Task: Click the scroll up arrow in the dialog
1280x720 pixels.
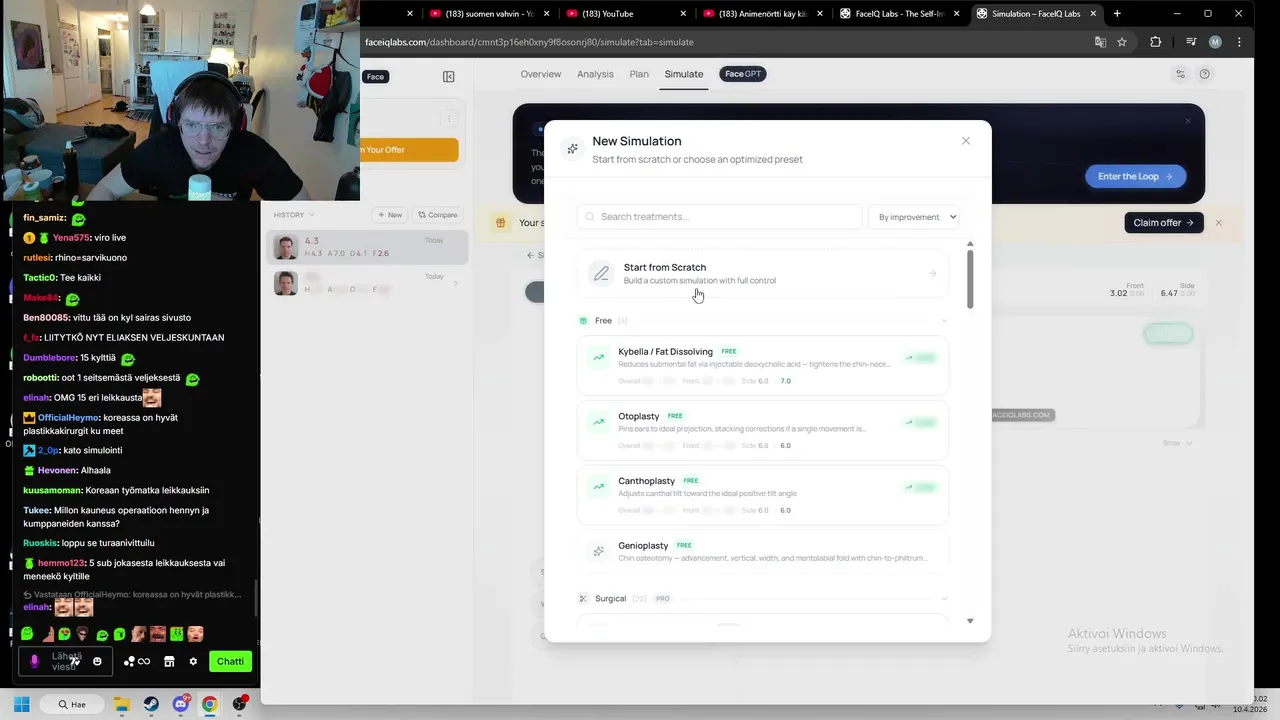Action: [x=970, y=244]
